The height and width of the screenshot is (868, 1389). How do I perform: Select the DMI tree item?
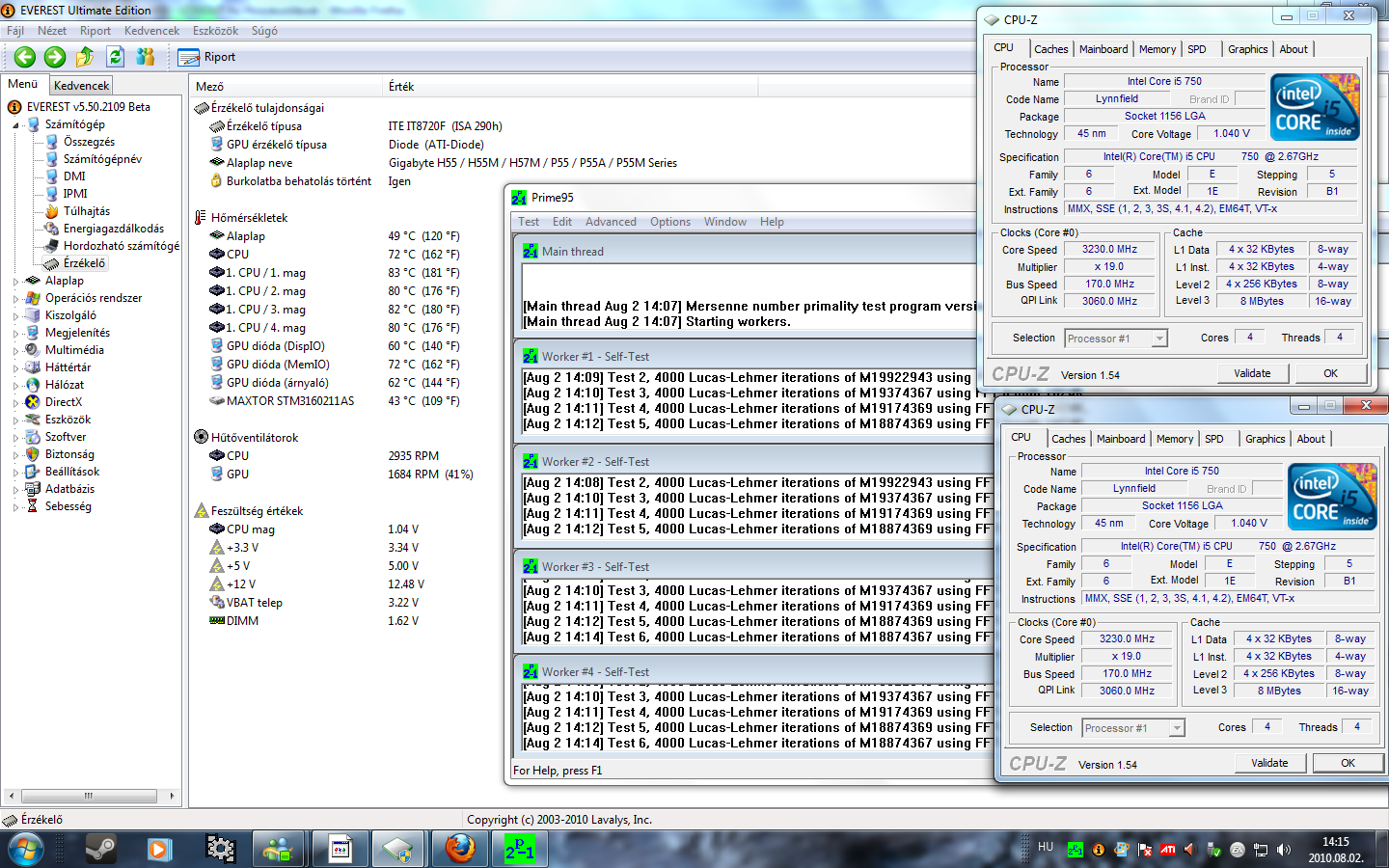click(74, 176)
